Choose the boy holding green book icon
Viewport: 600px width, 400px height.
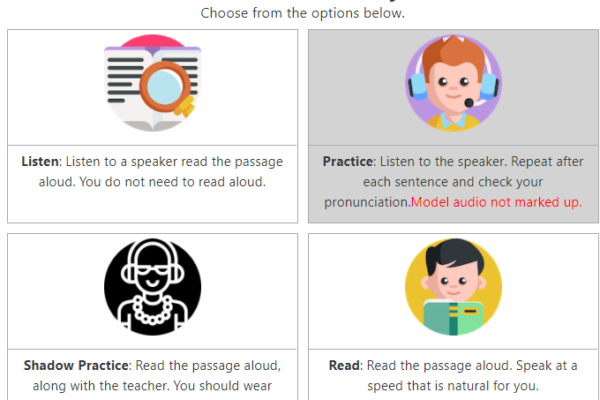(x=453, y=287)
